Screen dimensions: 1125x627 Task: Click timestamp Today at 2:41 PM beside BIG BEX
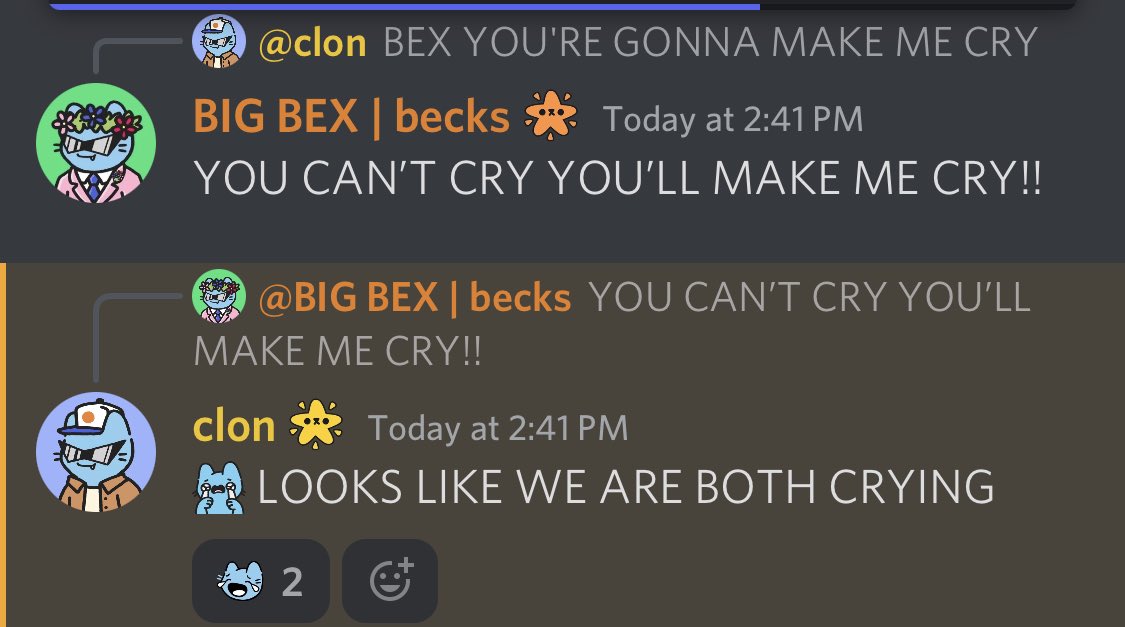point(733,119)
